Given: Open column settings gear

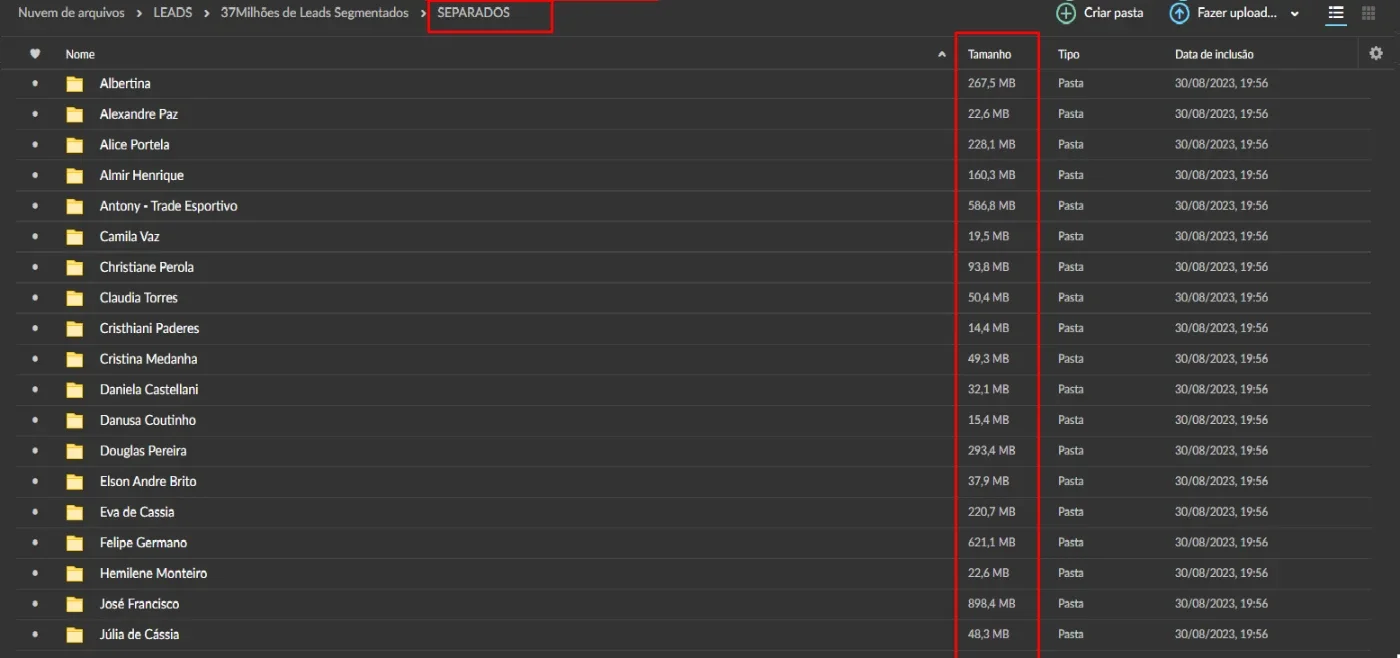Looking at the screenshot, I should 1376,53.
